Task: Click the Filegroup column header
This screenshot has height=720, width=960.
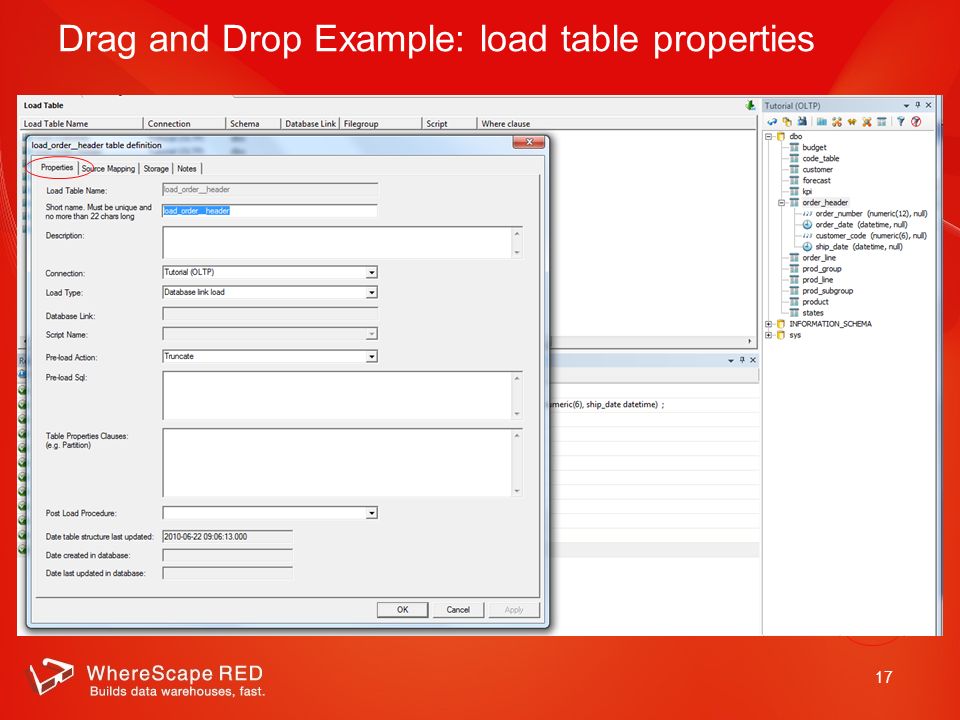Action: [x=380, y=124]
